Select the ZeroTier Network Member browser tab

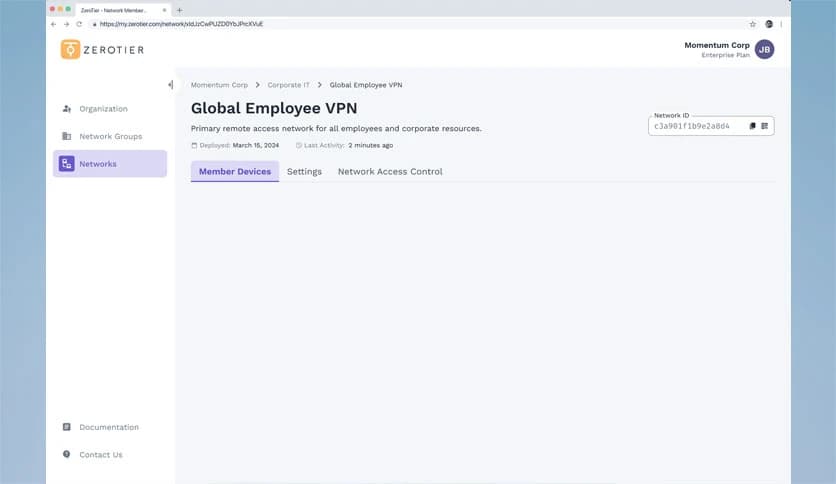123,10
